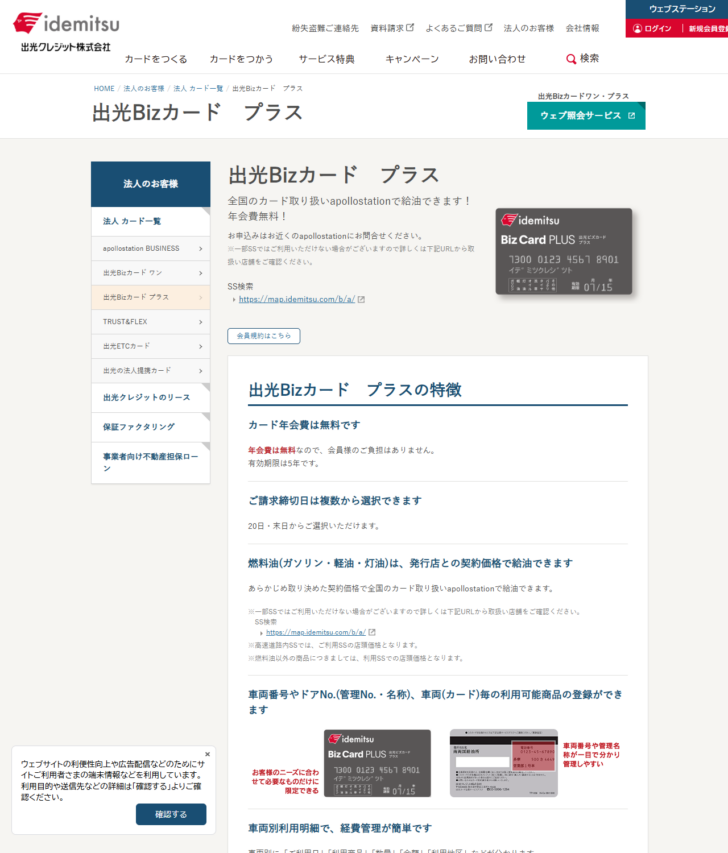Click external icon next to lower map URL

[x=372, y=632]
